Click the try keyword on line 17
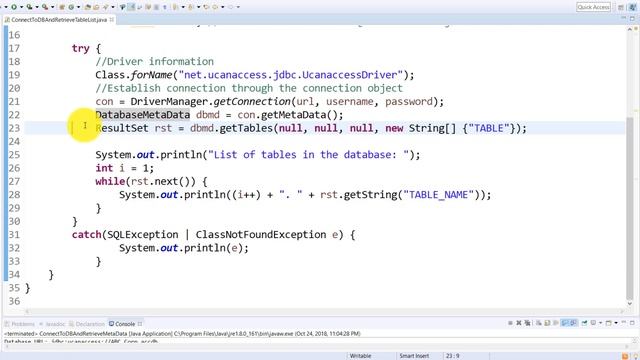The image size is (640, 360). point(80,48)
